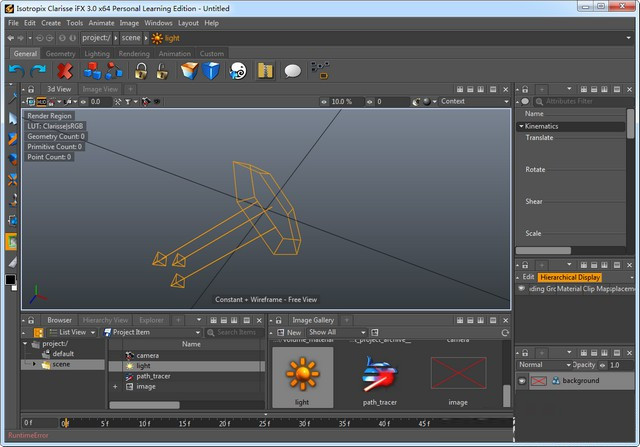Toggle the lock icon on the 3d View panel
This screenshot has height=447, width=640.
[31, 89]
